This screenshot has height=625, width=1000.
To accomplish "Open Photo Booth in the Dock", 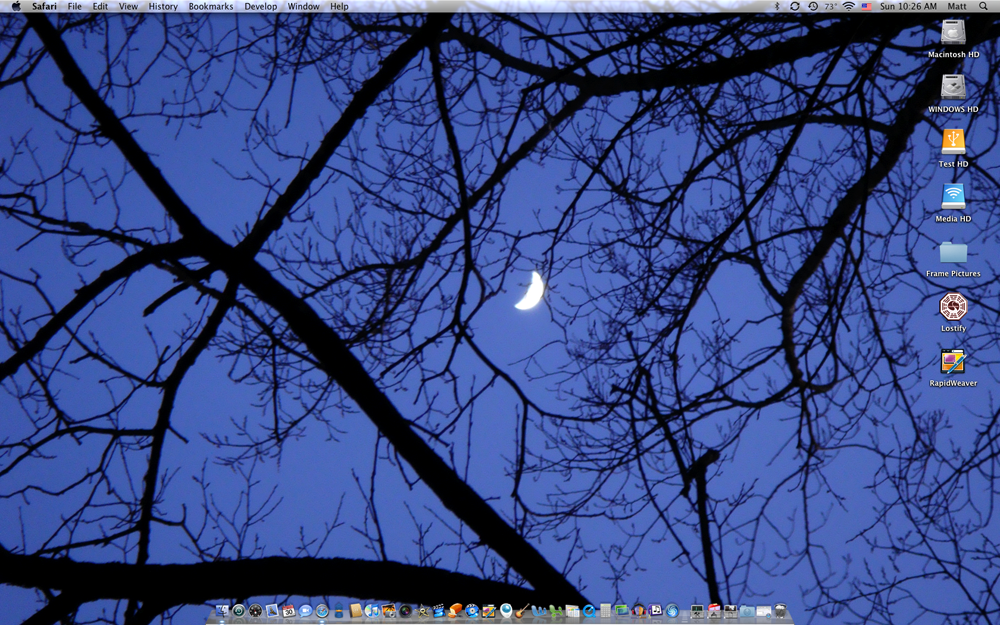I will (406, 611).
